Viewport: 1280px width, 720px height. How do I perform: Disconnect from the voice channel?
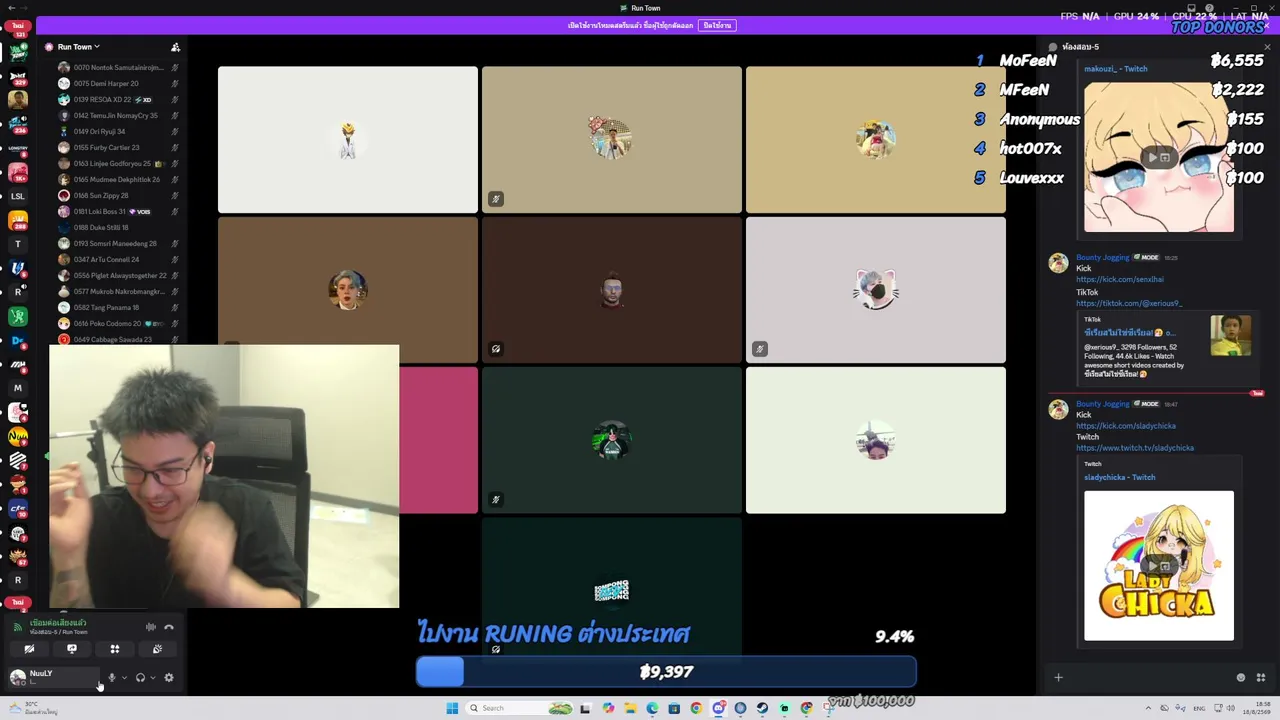tap(169, 627)
